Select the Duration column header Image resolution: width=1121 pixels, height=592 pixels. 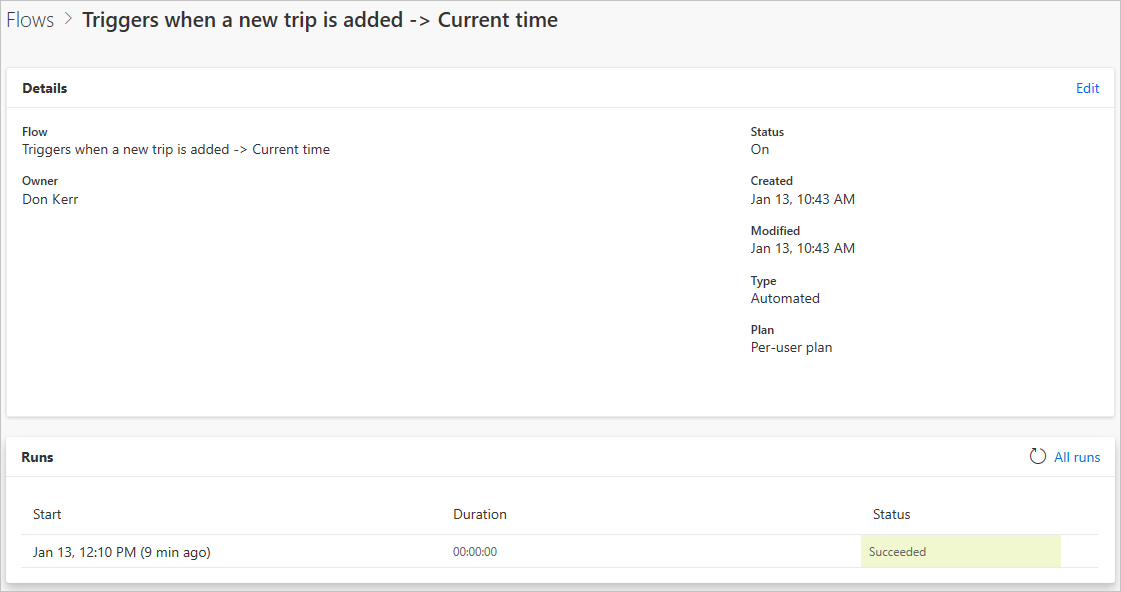coord(480,514)
